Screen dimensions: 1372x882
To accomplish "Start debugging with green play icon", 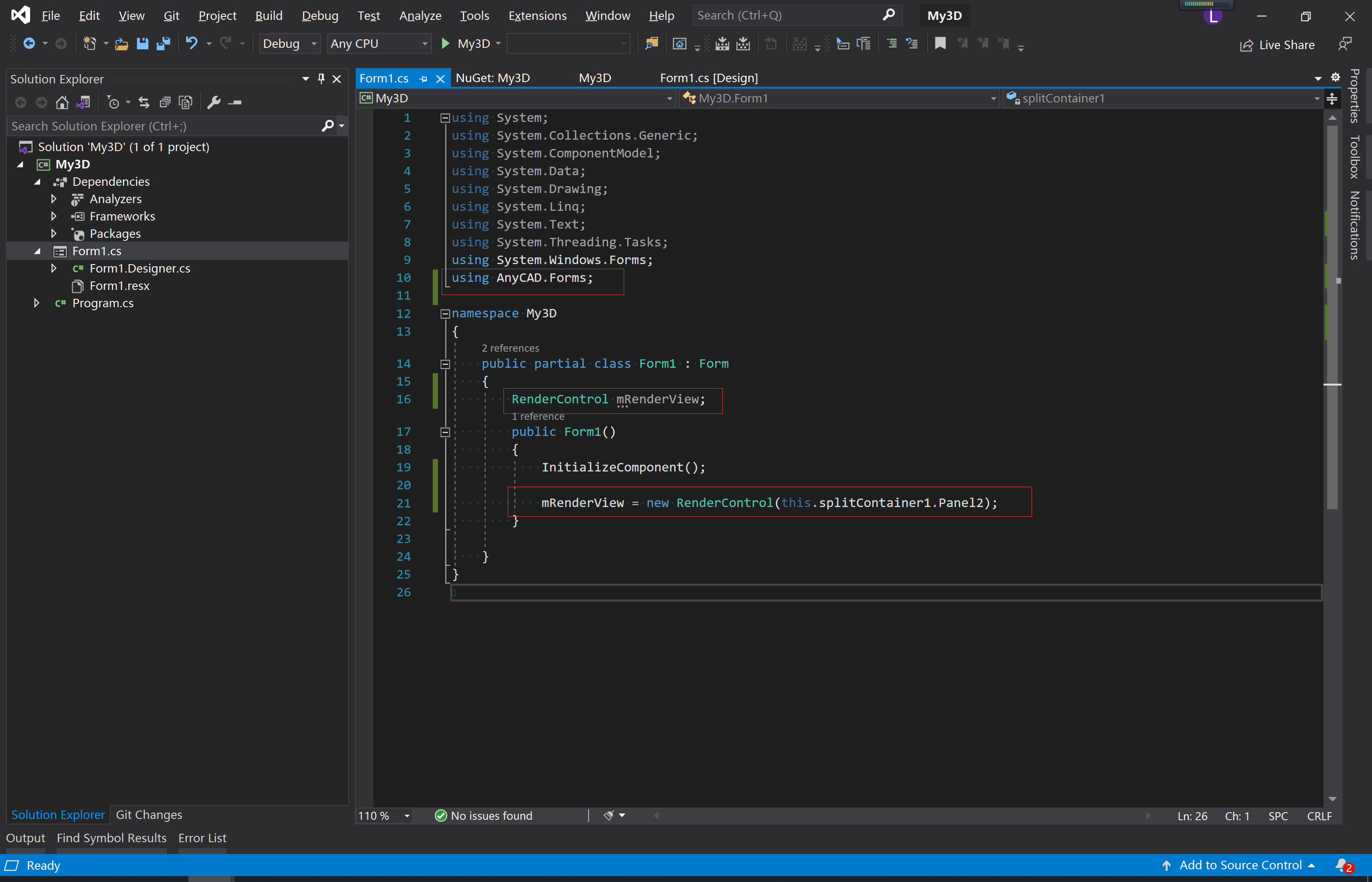I will tap(445, 44).
